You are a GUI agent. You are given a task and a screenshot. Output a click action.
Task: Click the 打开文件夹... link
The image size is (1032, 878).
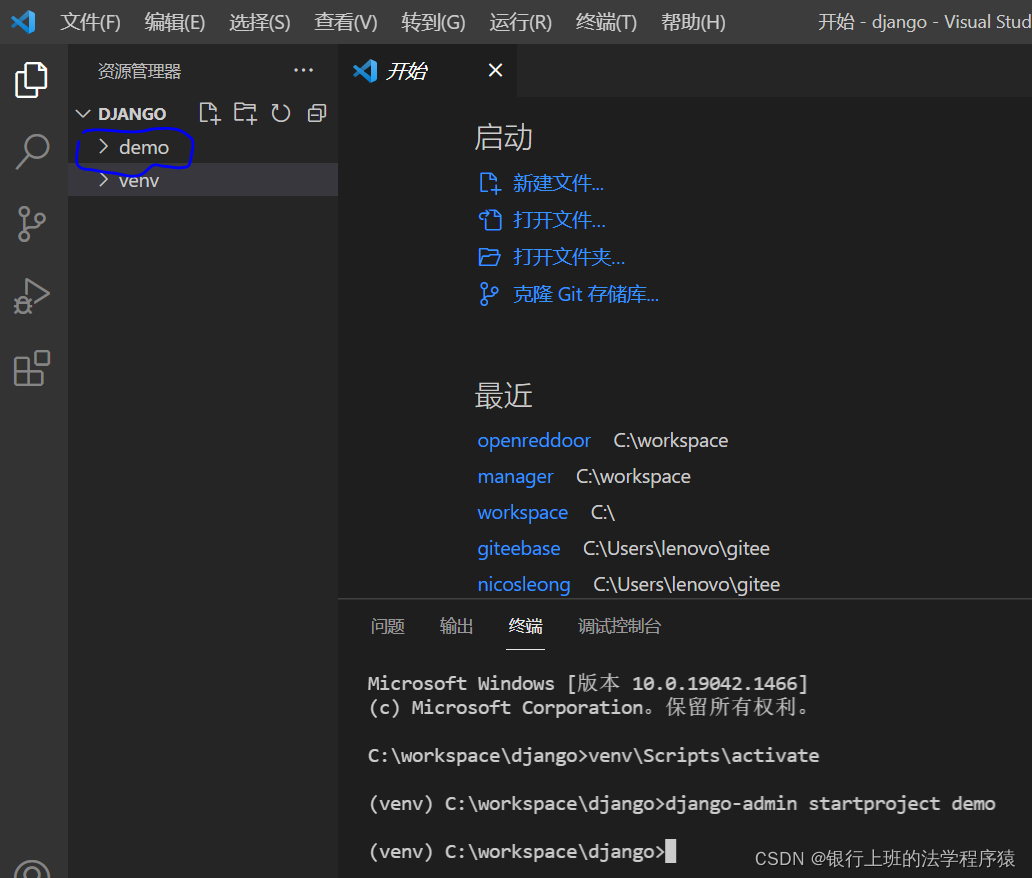569,257
